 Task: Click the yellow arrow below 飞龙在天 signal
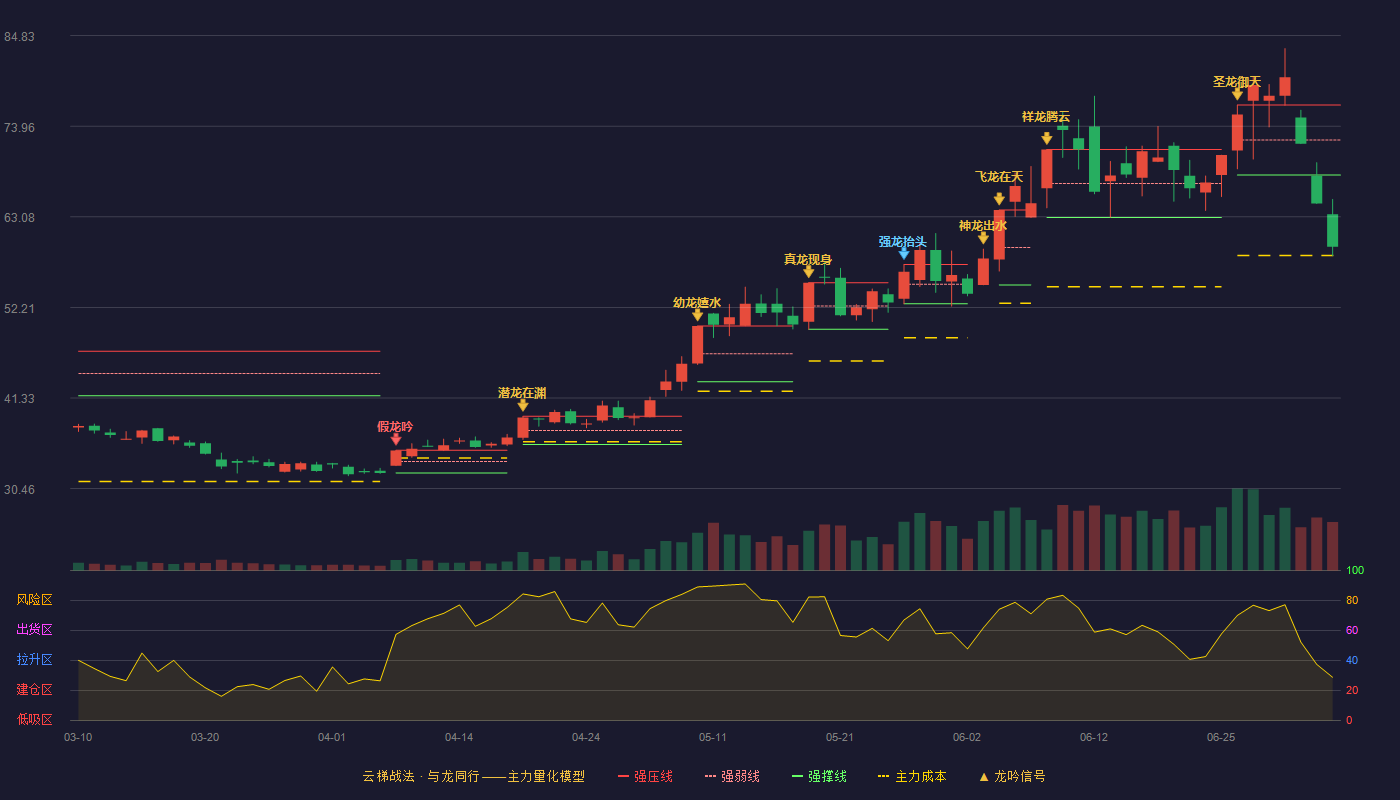click(x=999, y=199)
